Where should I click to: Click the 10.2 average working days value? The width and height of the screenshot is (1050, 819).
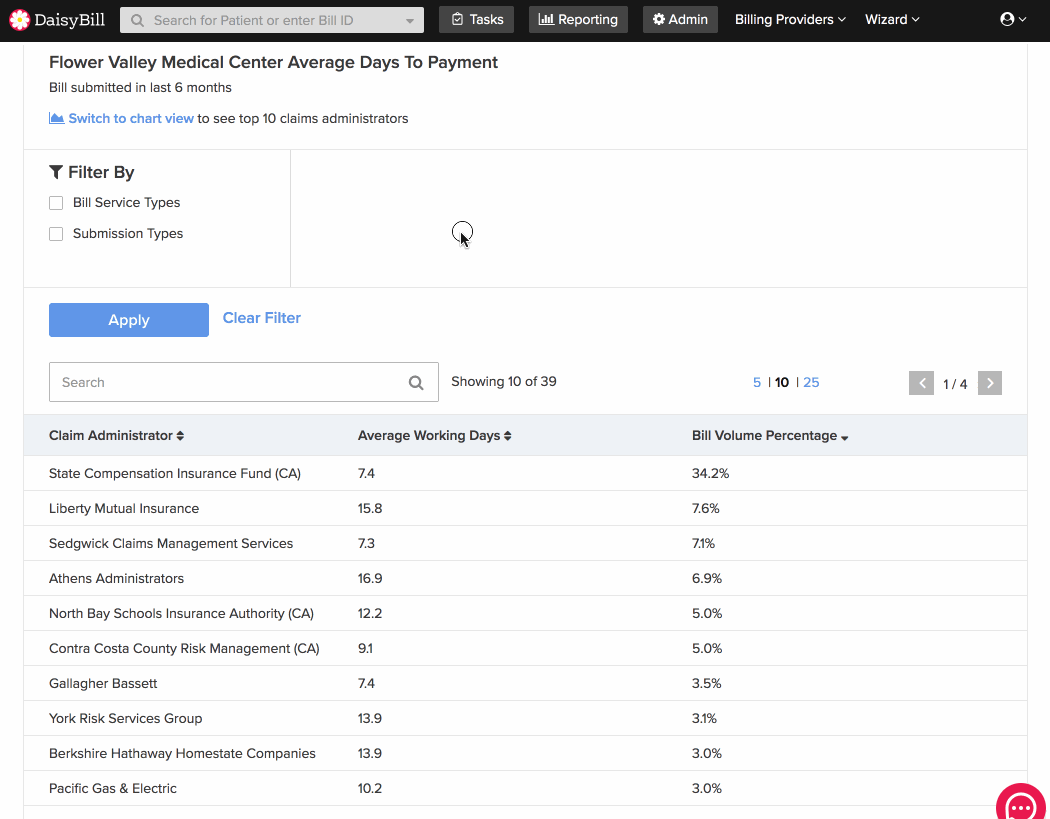coord(370,788)
